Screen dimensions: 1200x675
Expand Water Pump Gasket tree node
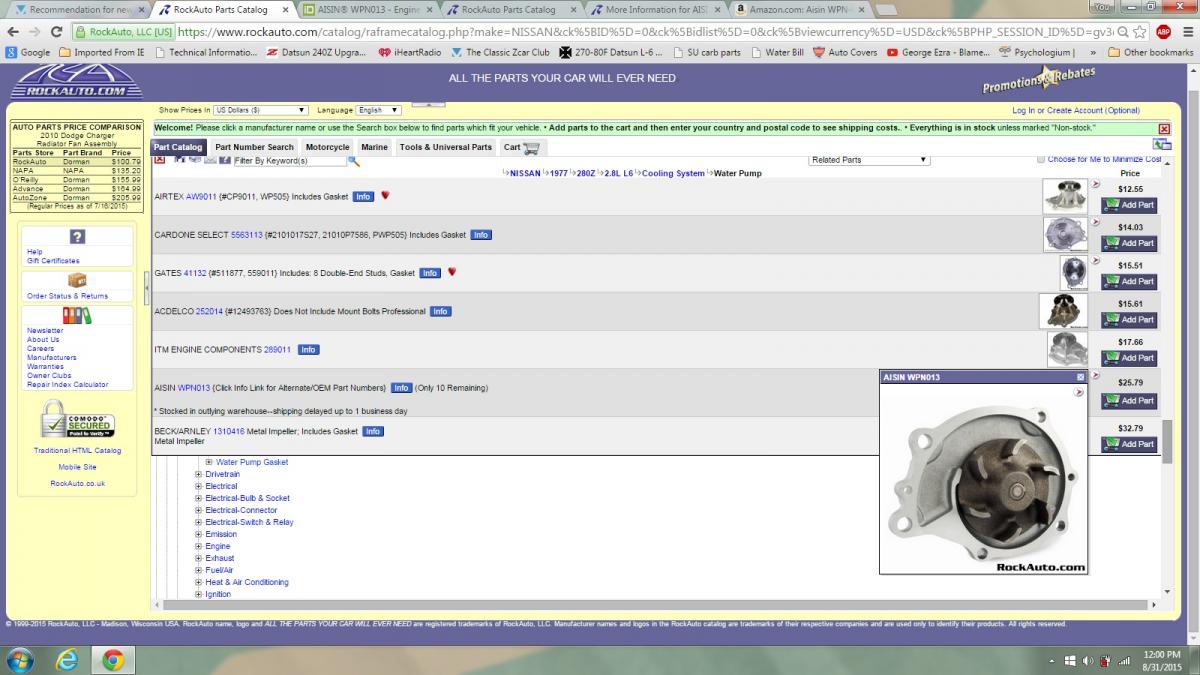tap(209, 462)
